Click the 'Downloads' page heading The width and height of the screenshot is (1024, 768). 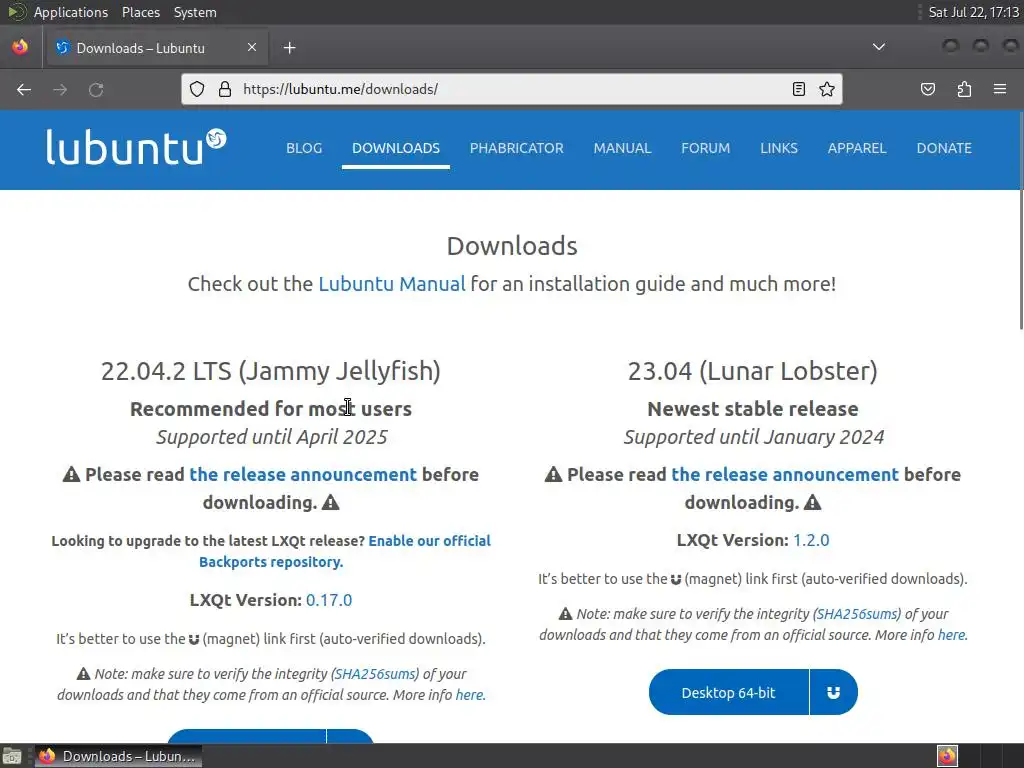pyautogui.click(x=512, y=246)
